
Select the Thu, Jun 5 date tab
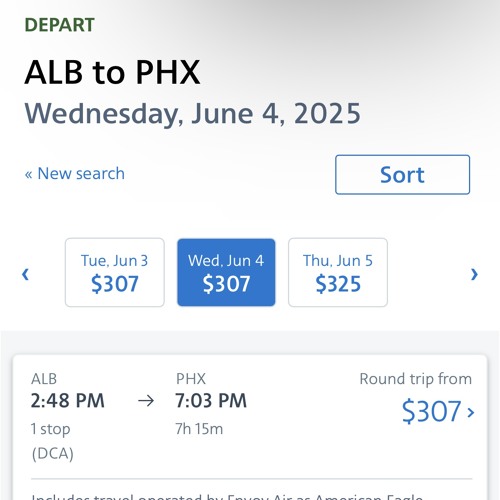(x=338, y=272)
